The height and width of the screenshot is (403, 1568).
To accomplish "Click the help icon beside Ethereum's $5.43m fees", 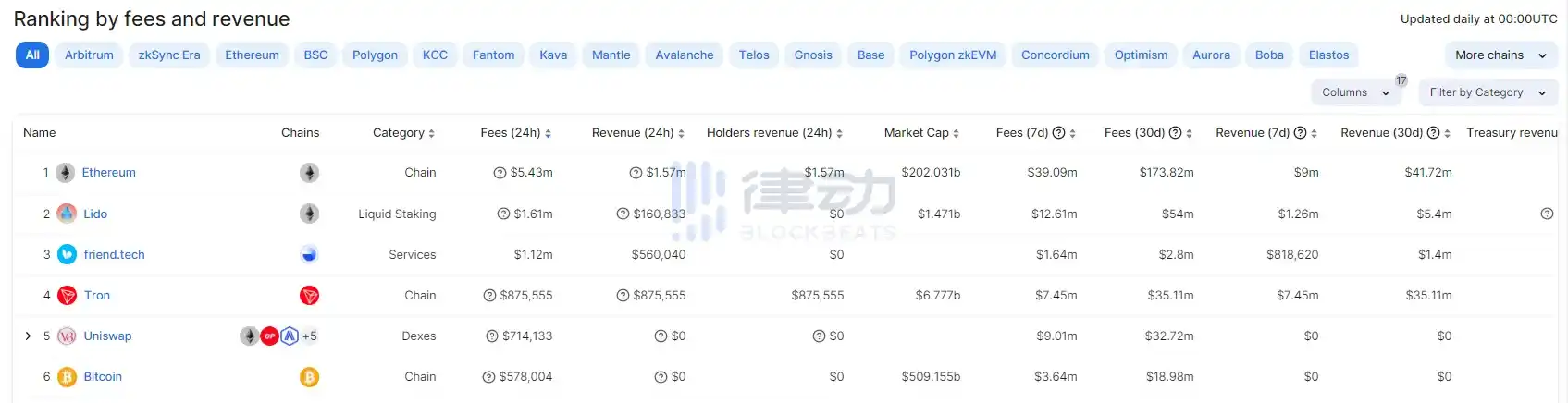I will pyautogui.click(x=500, y=173).
